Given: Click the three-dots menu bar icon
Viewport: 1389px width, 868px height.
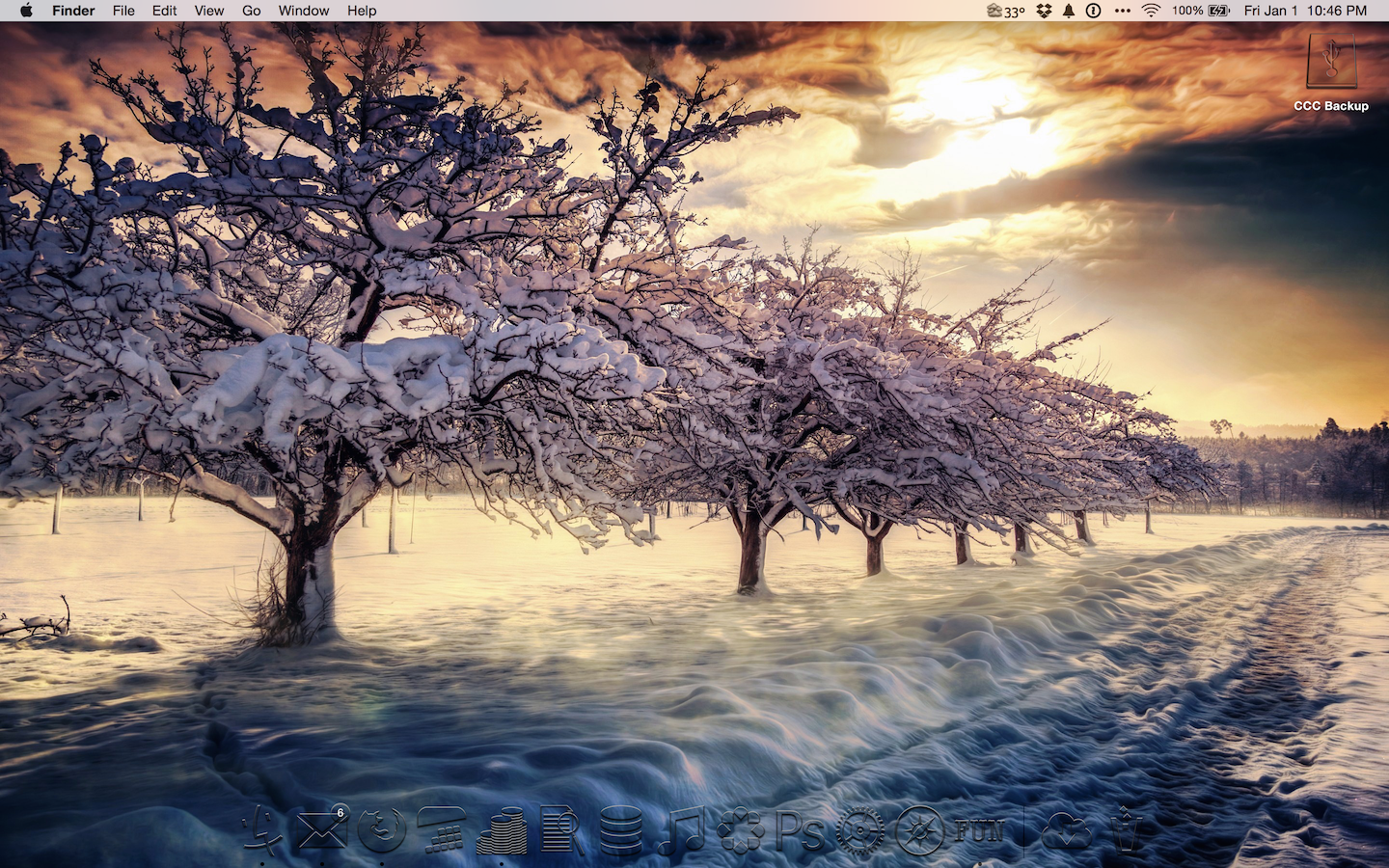Looking at the screenshot, I should click(1122, 11).
